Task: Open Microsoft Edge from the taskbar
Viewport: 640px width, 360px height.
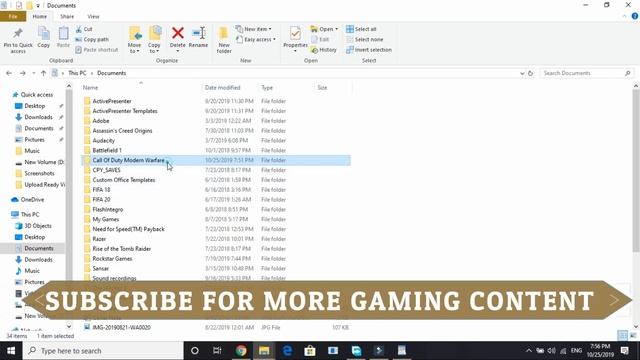Action: click(287, 351)
